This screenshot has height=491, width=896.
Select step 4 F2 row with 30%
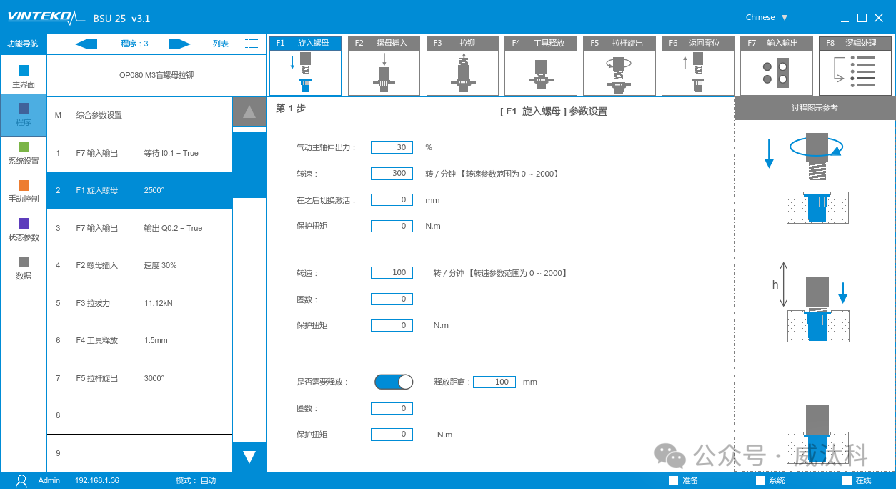(x=139, y=265)
